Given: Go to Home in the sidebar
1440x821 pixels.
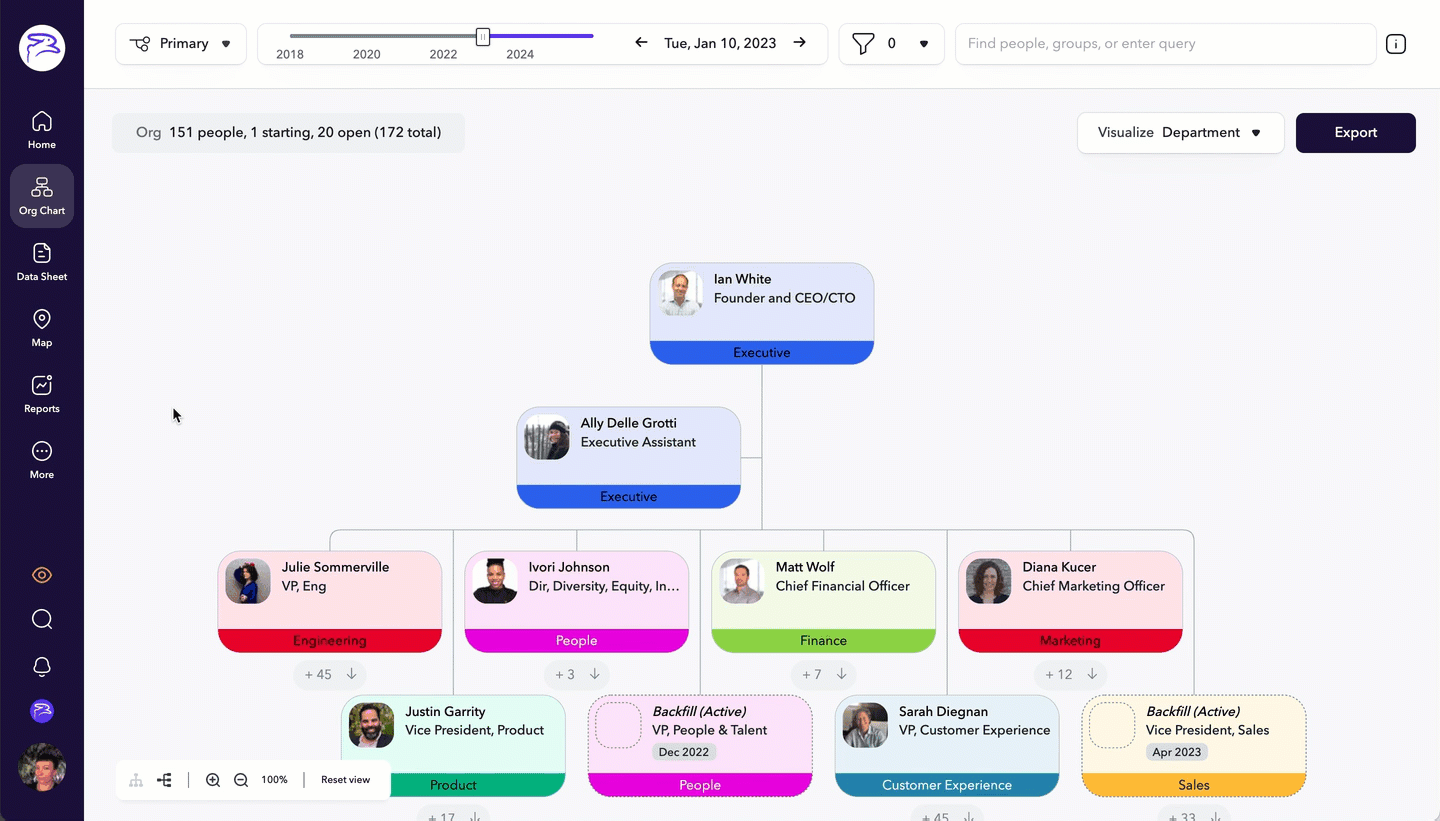Looking at the screenshot, I should [x=42, y=130].
